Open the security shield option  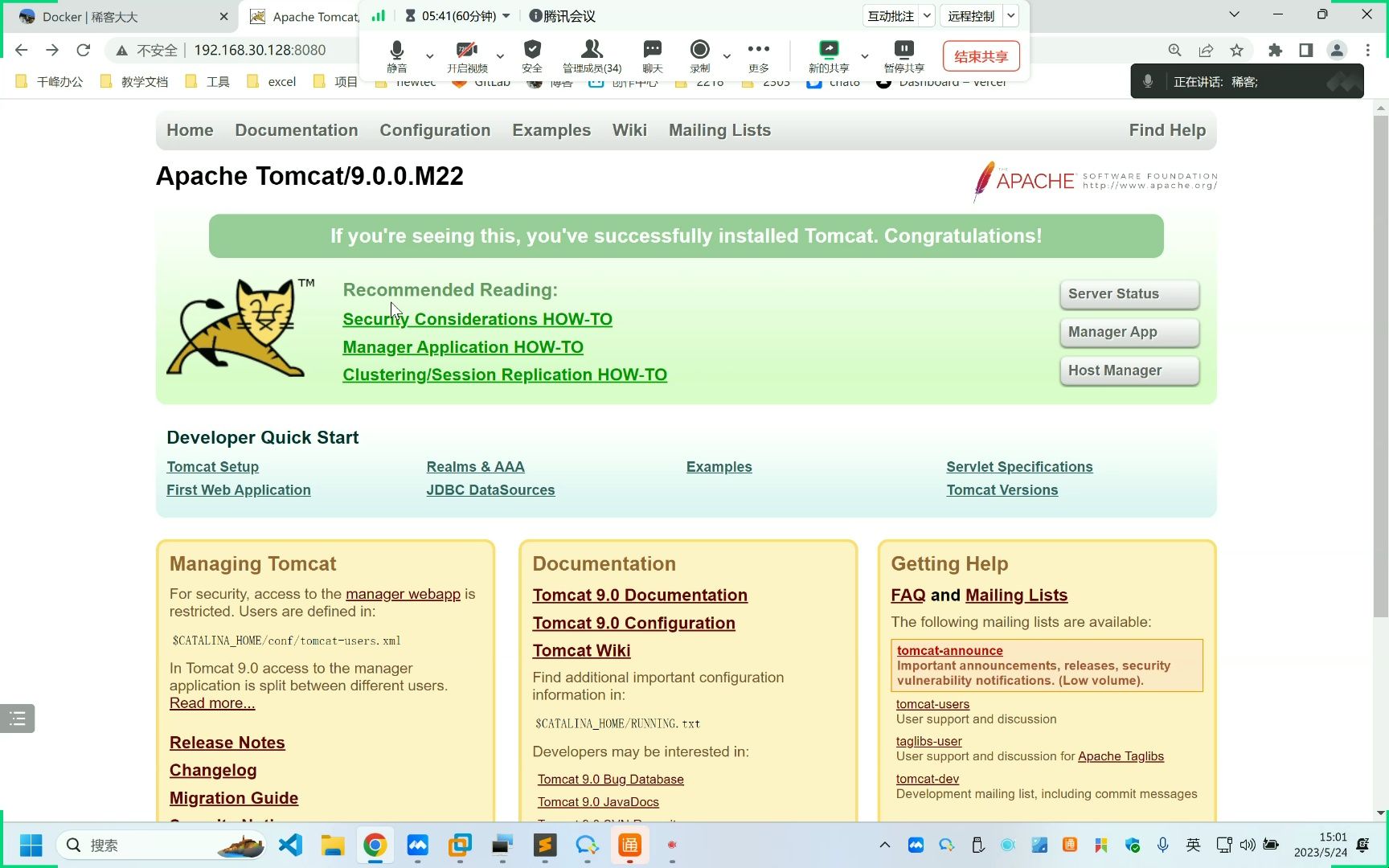(532, 56)
